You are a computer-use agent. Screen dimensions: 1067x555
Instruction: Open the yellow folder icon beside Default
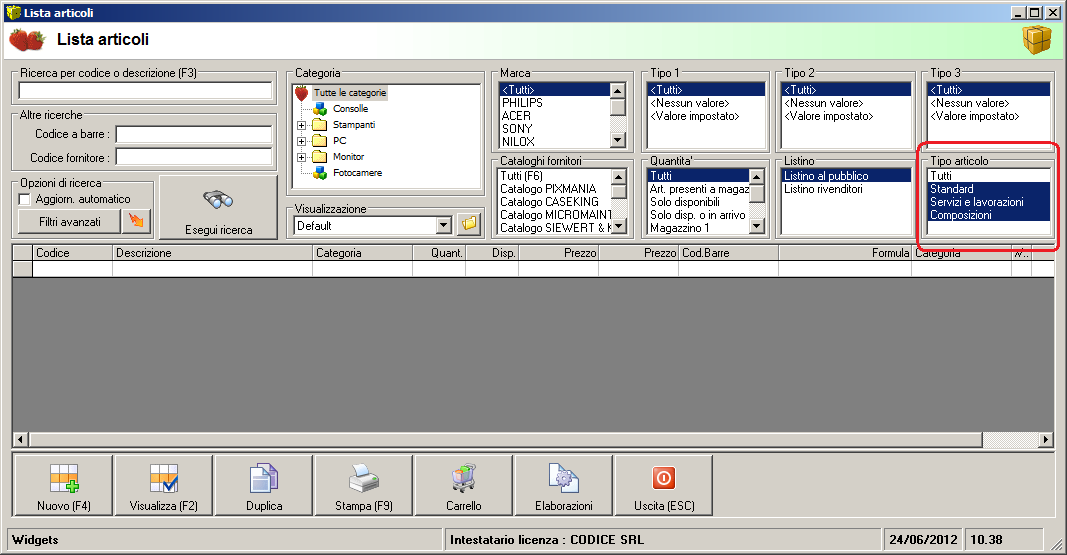coord(469,224)
